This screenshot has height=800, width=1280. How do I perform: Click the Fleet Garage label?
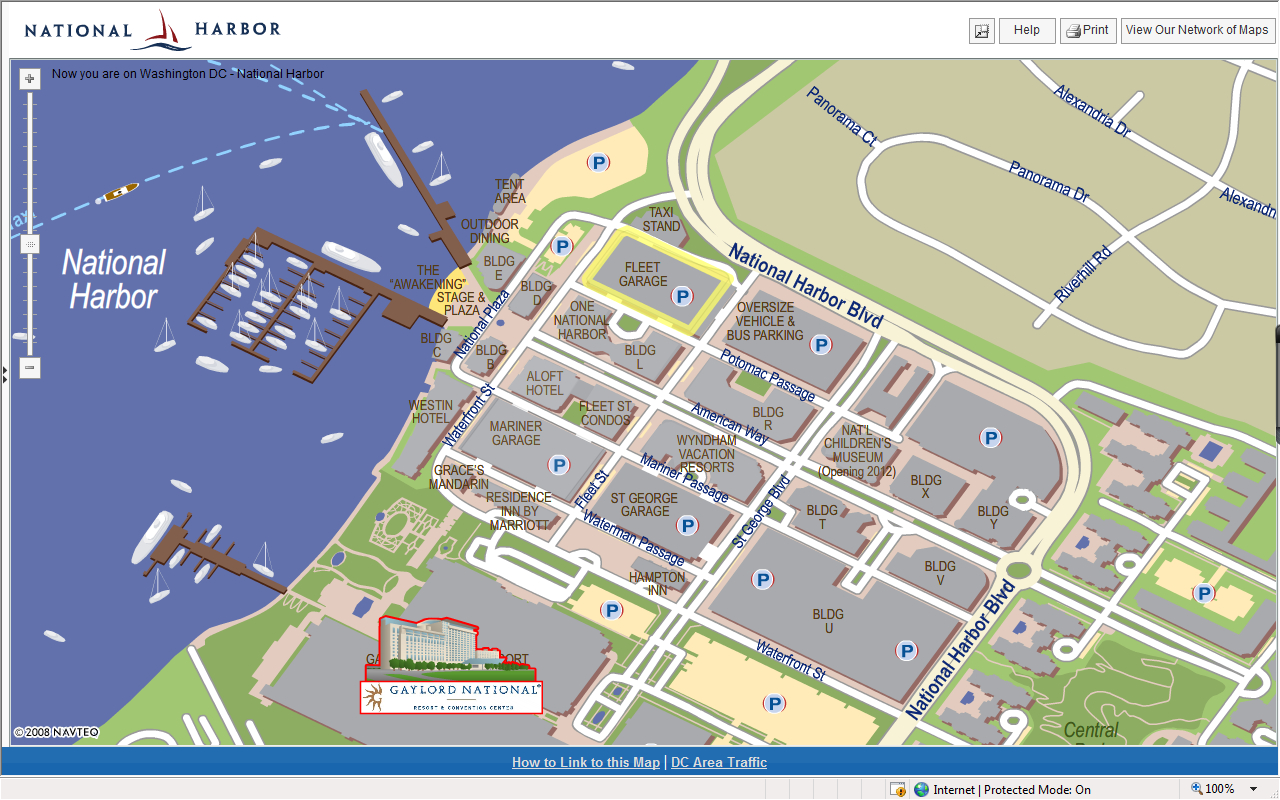[642, 274]
